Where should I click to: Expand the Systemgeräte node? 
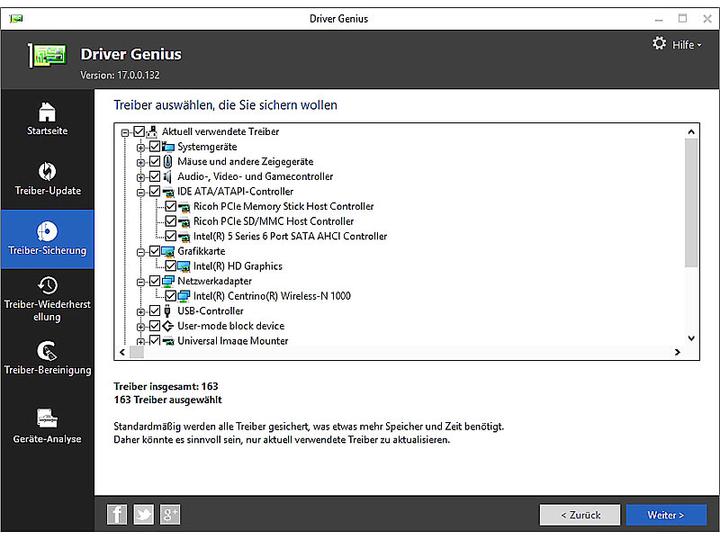click(141, 148)
